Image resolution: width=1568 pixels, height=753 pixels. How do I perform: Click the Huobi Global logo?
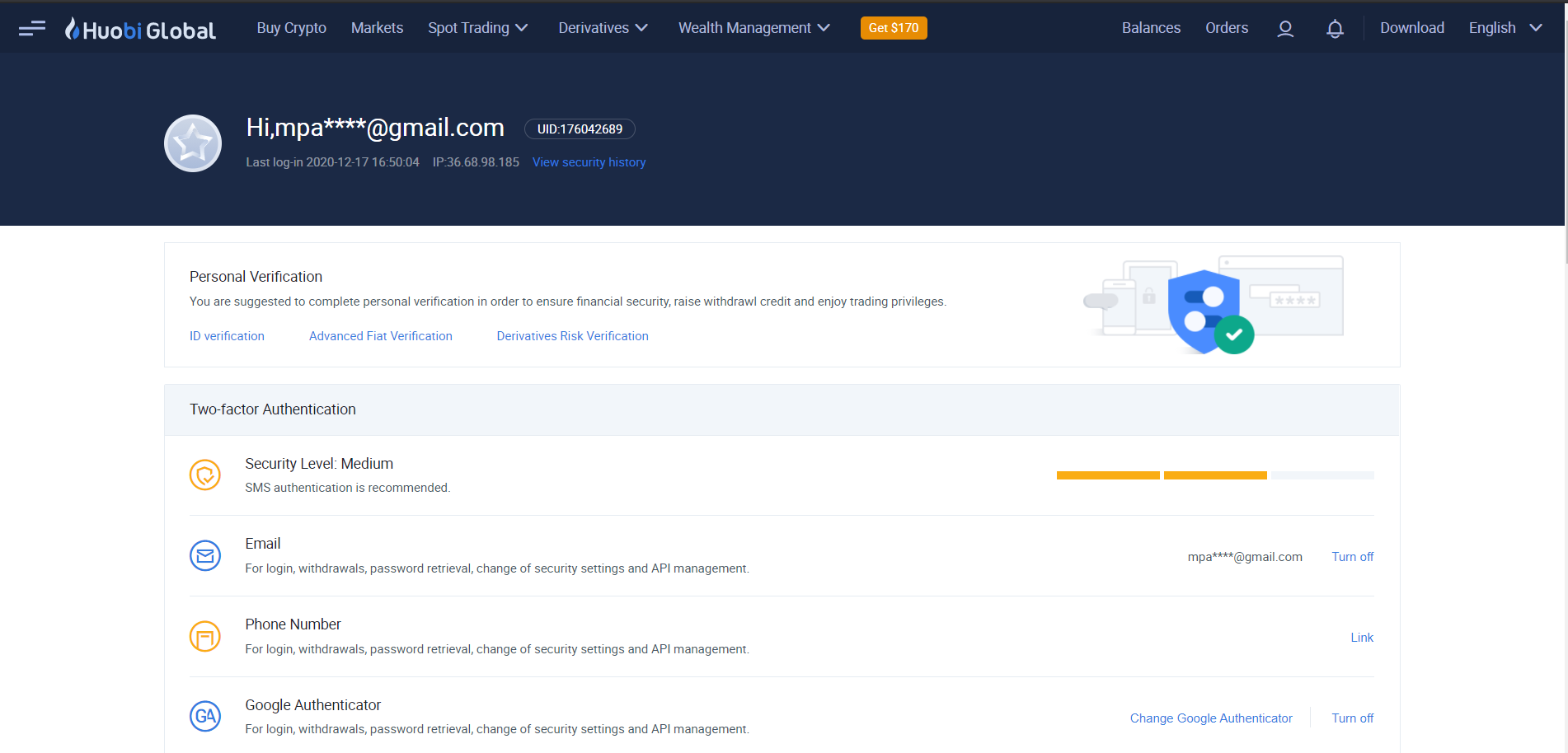tap(140, 29)
